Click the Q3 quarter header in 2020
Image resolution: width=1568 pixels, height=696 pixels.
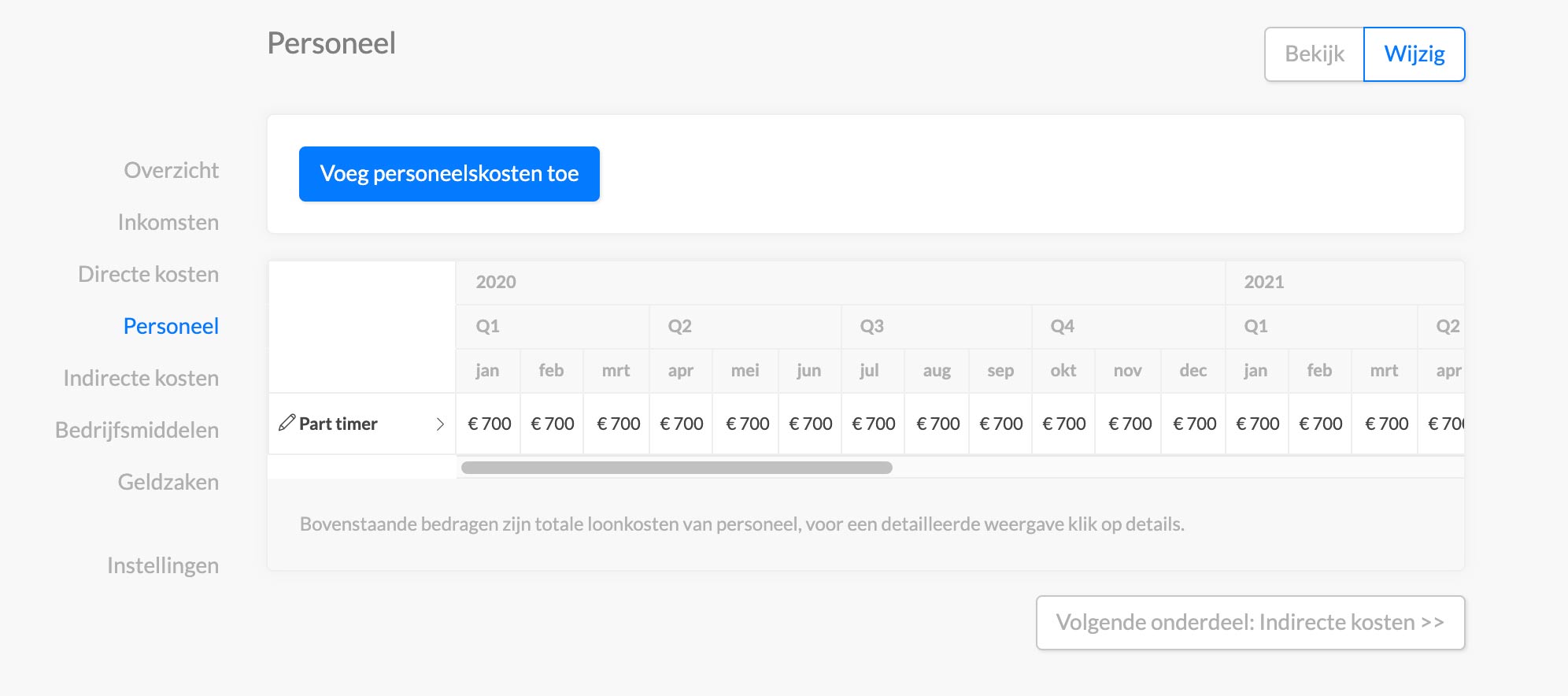(871, 326)
